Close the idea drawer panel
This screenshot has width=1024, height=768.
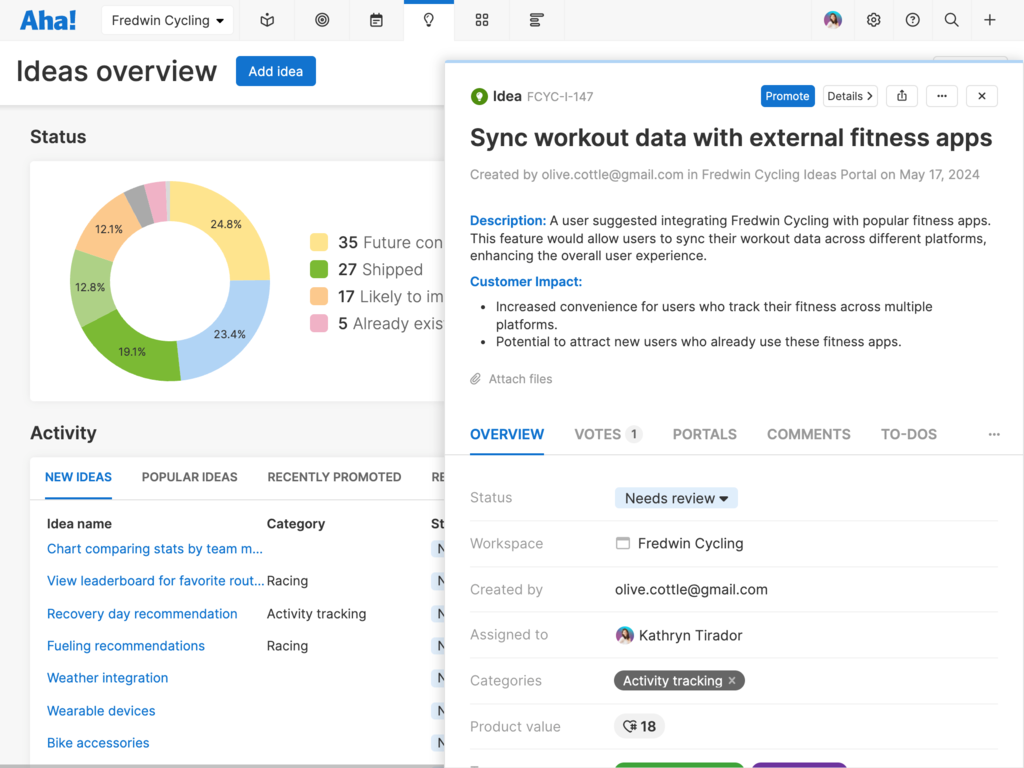click(982, 96)
